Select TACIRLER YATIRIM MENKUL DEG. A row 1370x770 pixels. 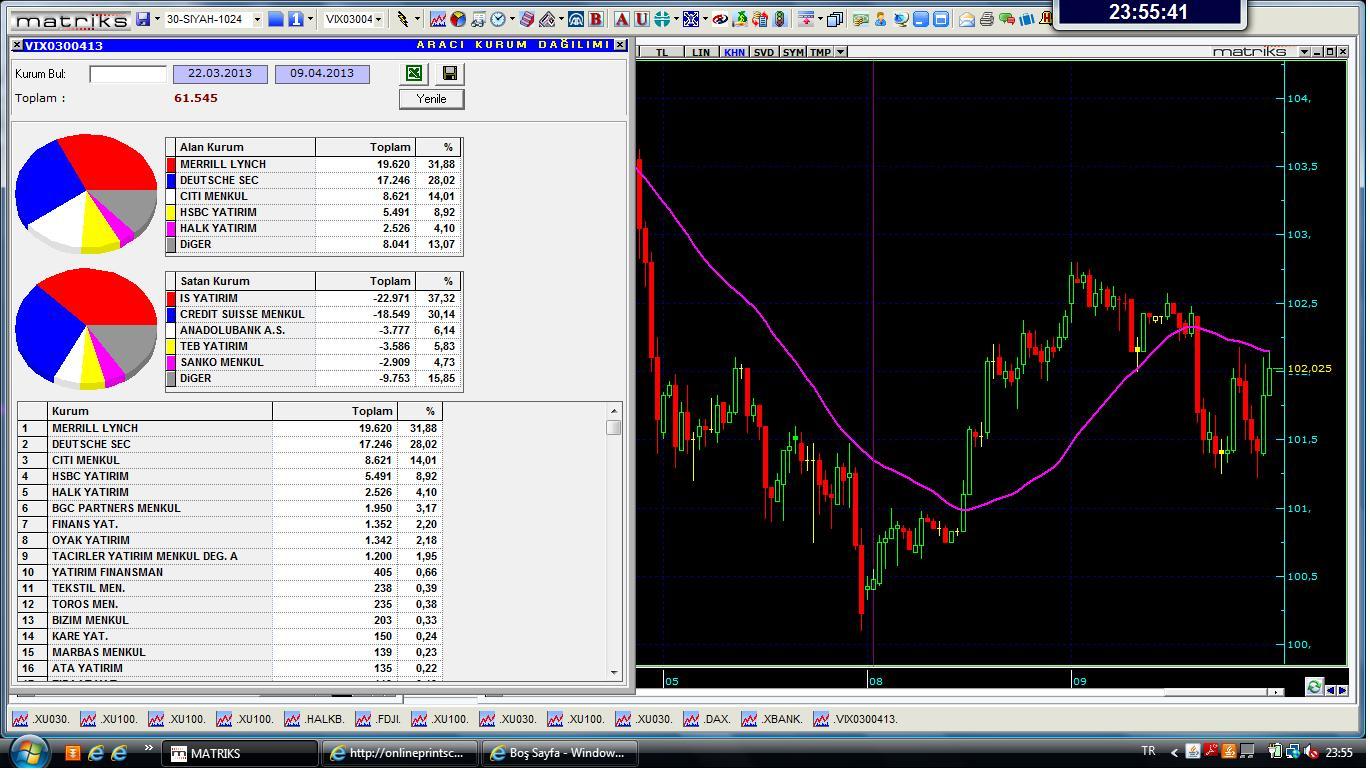230,556
